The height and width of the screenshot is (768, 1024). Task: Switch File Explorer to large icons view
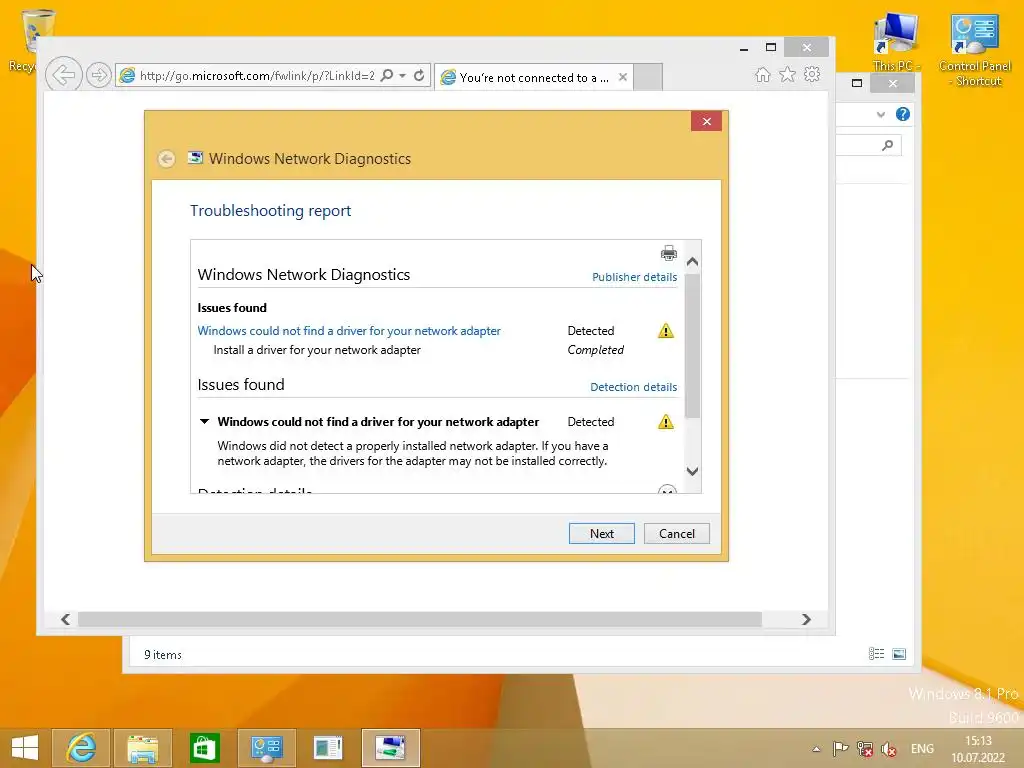[x=899, y=654]
